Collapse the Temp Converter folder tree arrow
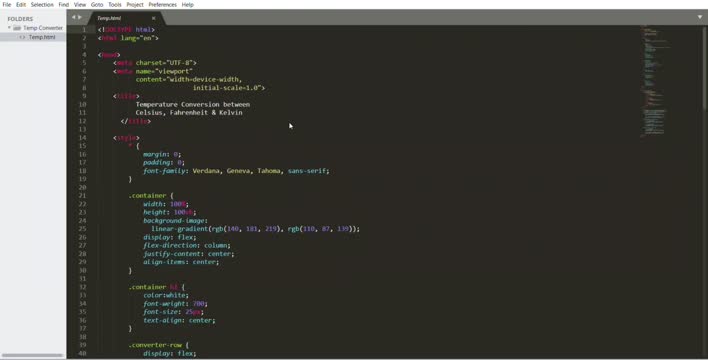This screenshot has width=708, height=360. tap(9, 28)
